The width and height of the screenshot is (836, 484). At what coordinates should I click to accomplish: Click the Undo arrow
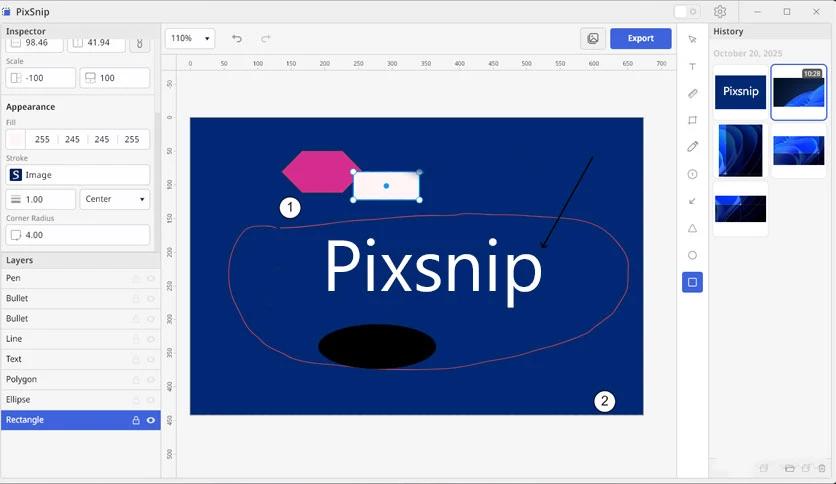point(237,38)
